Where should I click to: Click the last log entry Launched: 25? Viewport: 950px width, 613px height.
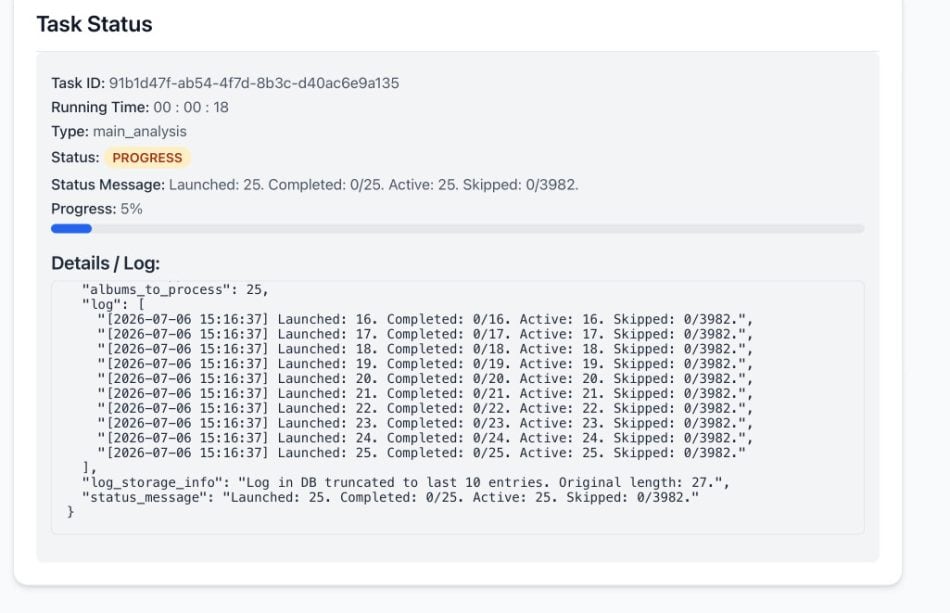[421, 453]
